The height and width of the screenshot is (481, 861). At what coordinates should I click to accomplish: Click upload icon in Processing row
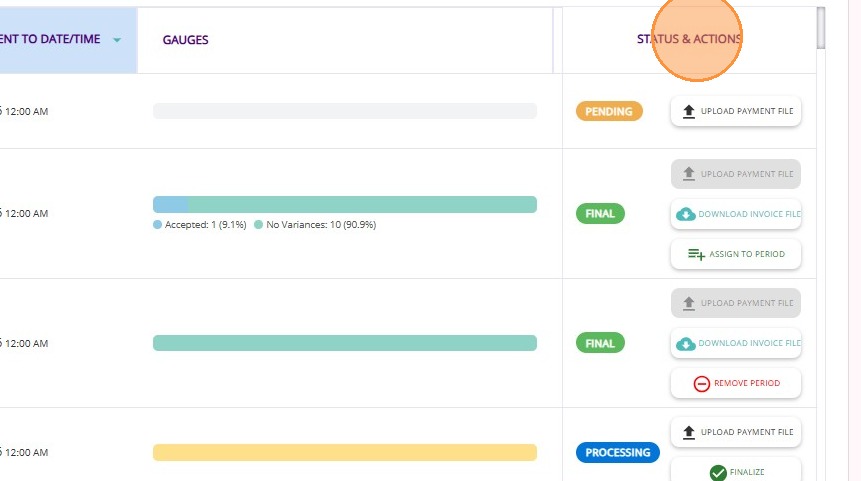coord(688,433)
